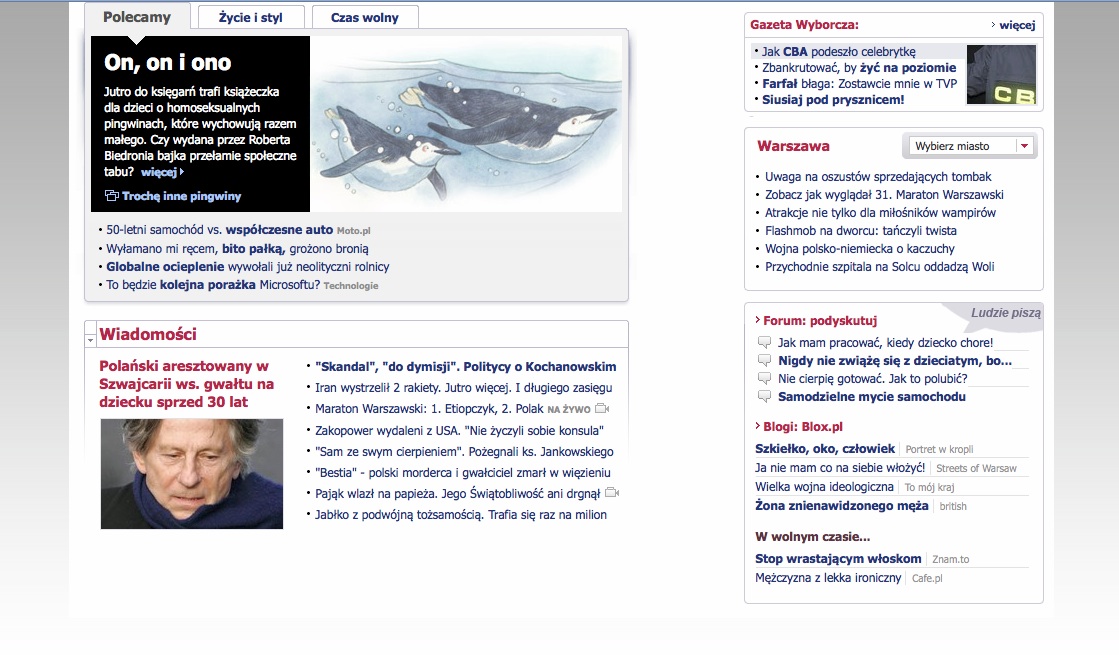Click speech bubble icon beside Nigdy nie zwiążę się
Screen dimensions: 1119x655
point(764,361)
